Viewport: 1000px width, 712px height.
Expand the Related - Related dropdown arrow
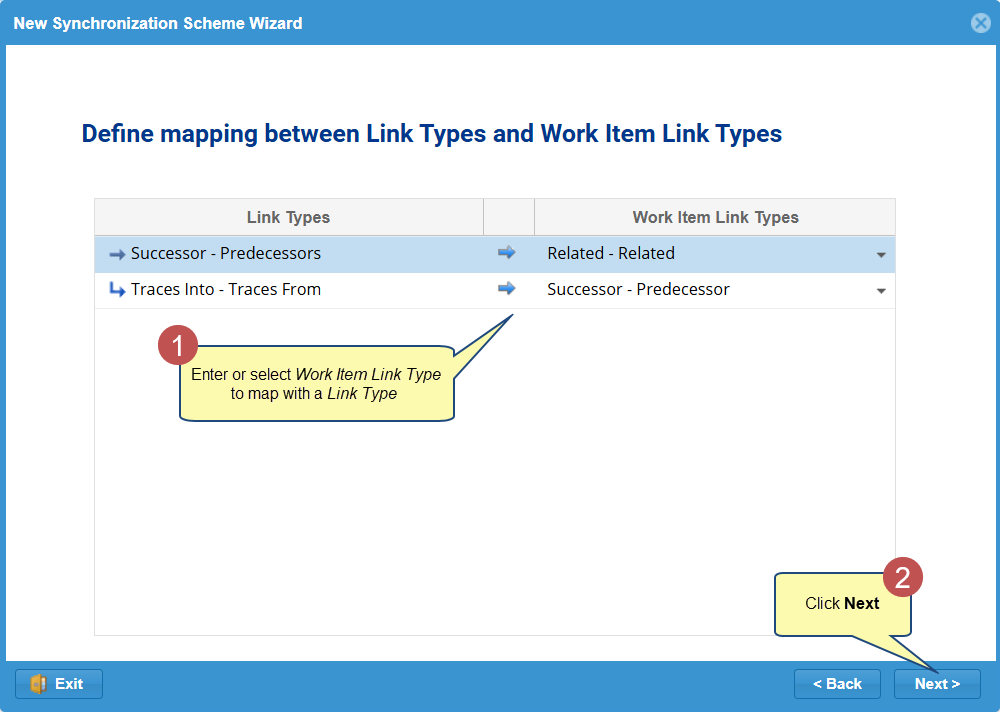coord(881,255)
